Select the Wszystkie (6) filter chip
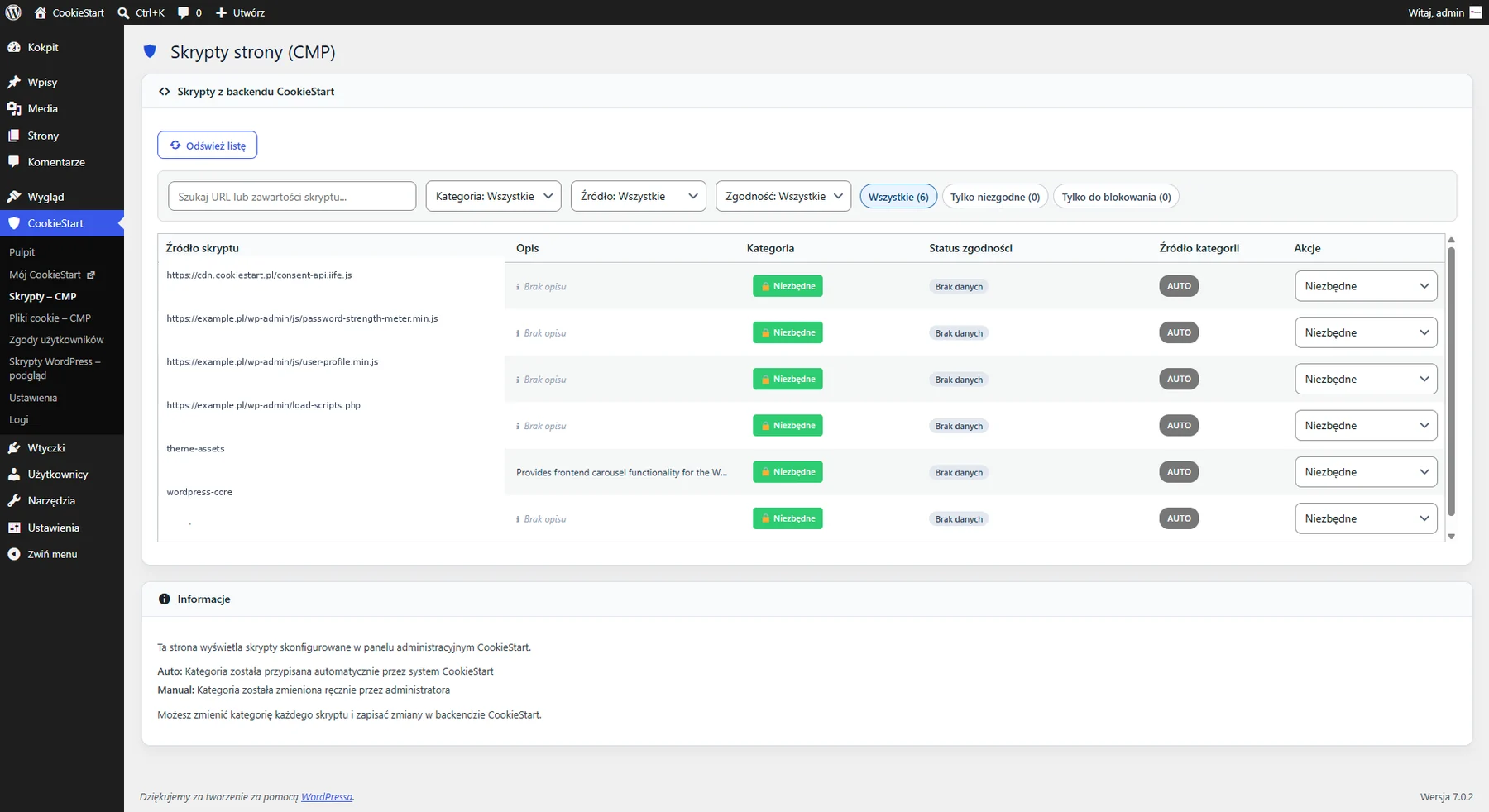1489x812 pixels. pos(898,197)
